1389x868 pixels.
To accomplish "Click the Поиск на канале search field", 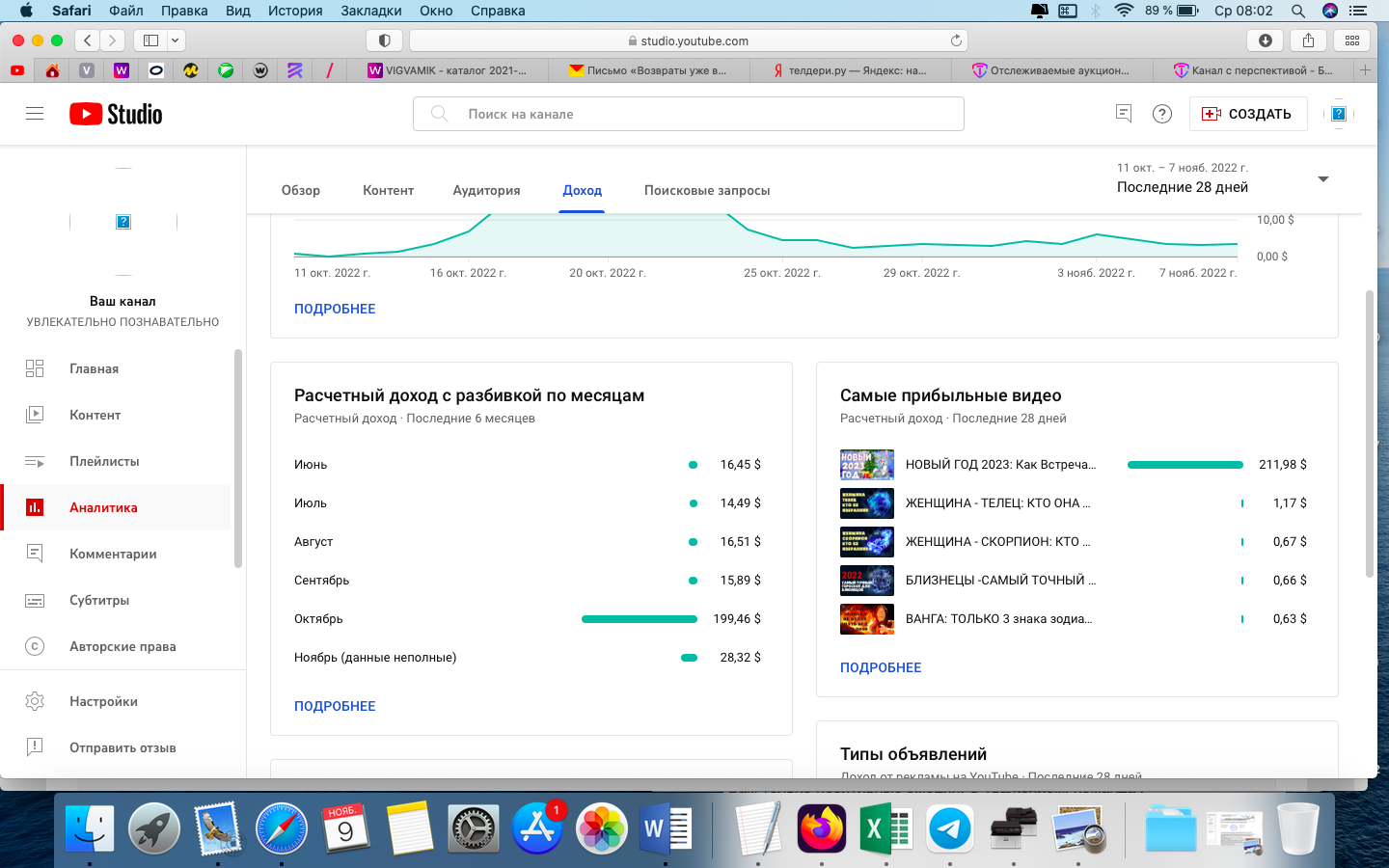I will 689,114.
